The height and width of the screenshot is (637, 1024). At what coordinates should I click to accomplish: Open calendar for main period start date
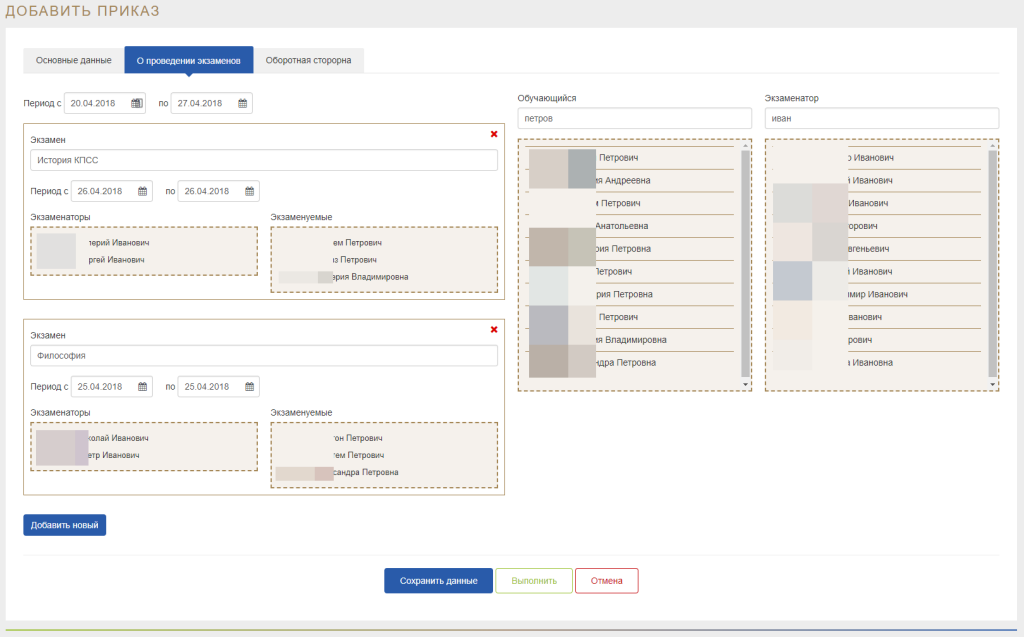click(x=137, y=103)
